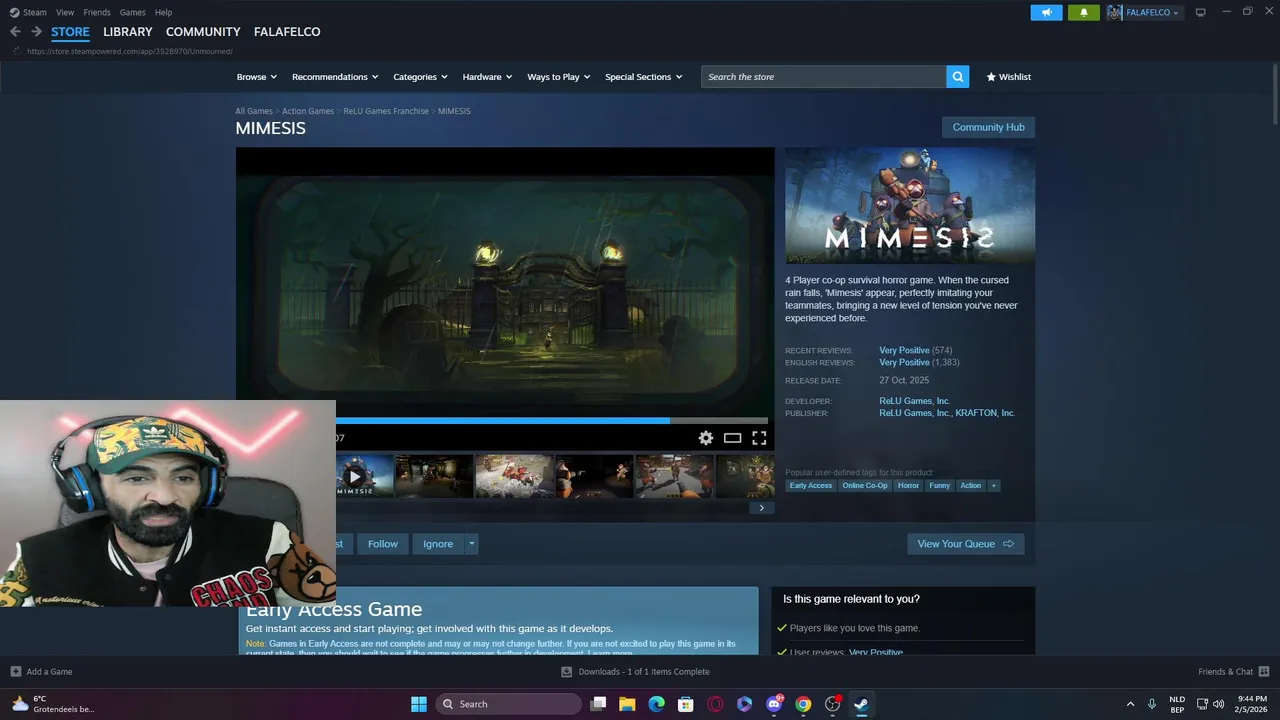The width and height of the screenshot is (1280, 720).
Task: Expand Ways to Play dropdown
Action: 559,77
